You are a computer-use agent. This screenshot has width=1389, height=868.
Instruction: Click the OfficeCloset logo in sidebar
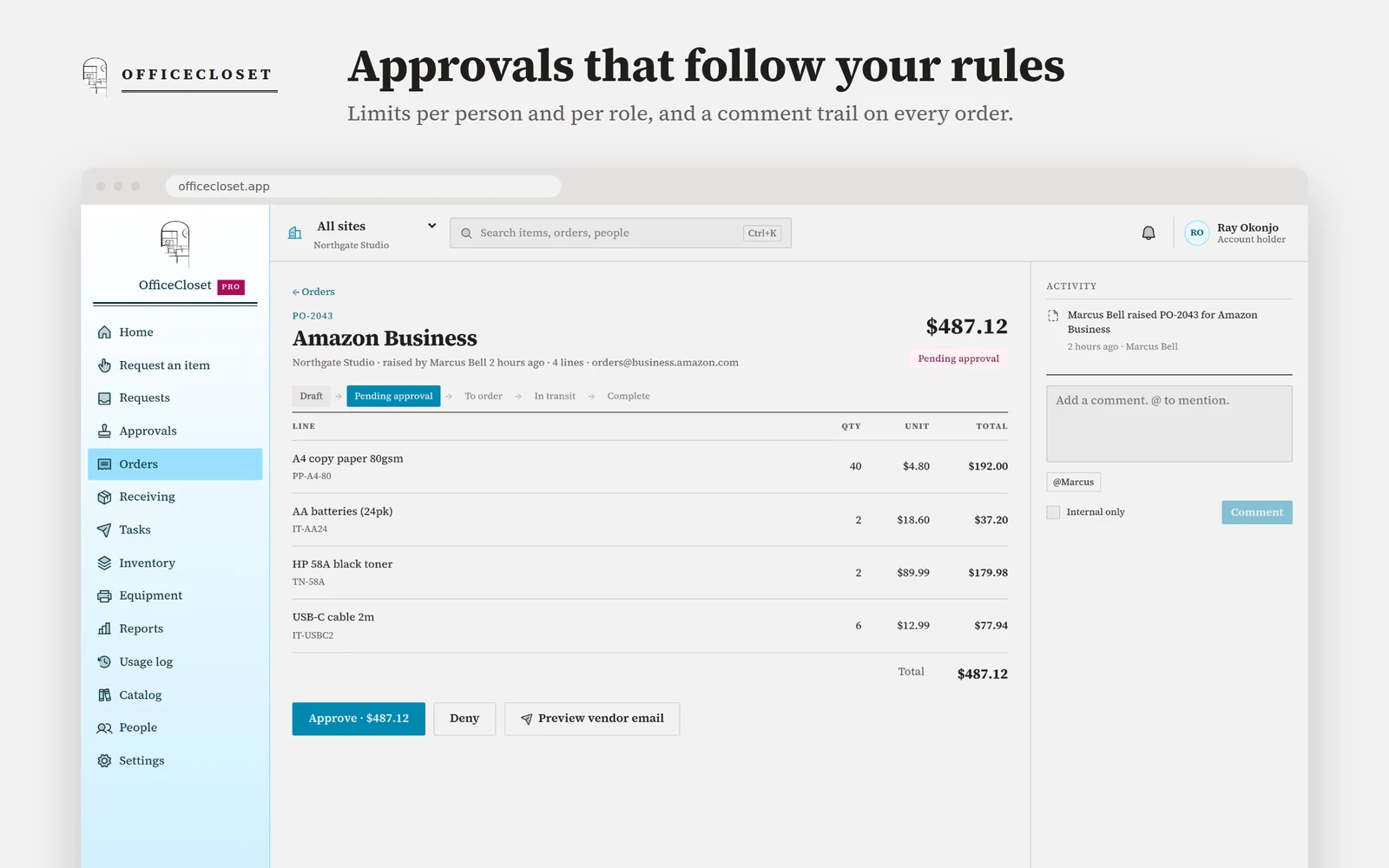pyautogui.click(x=174, y=243)
